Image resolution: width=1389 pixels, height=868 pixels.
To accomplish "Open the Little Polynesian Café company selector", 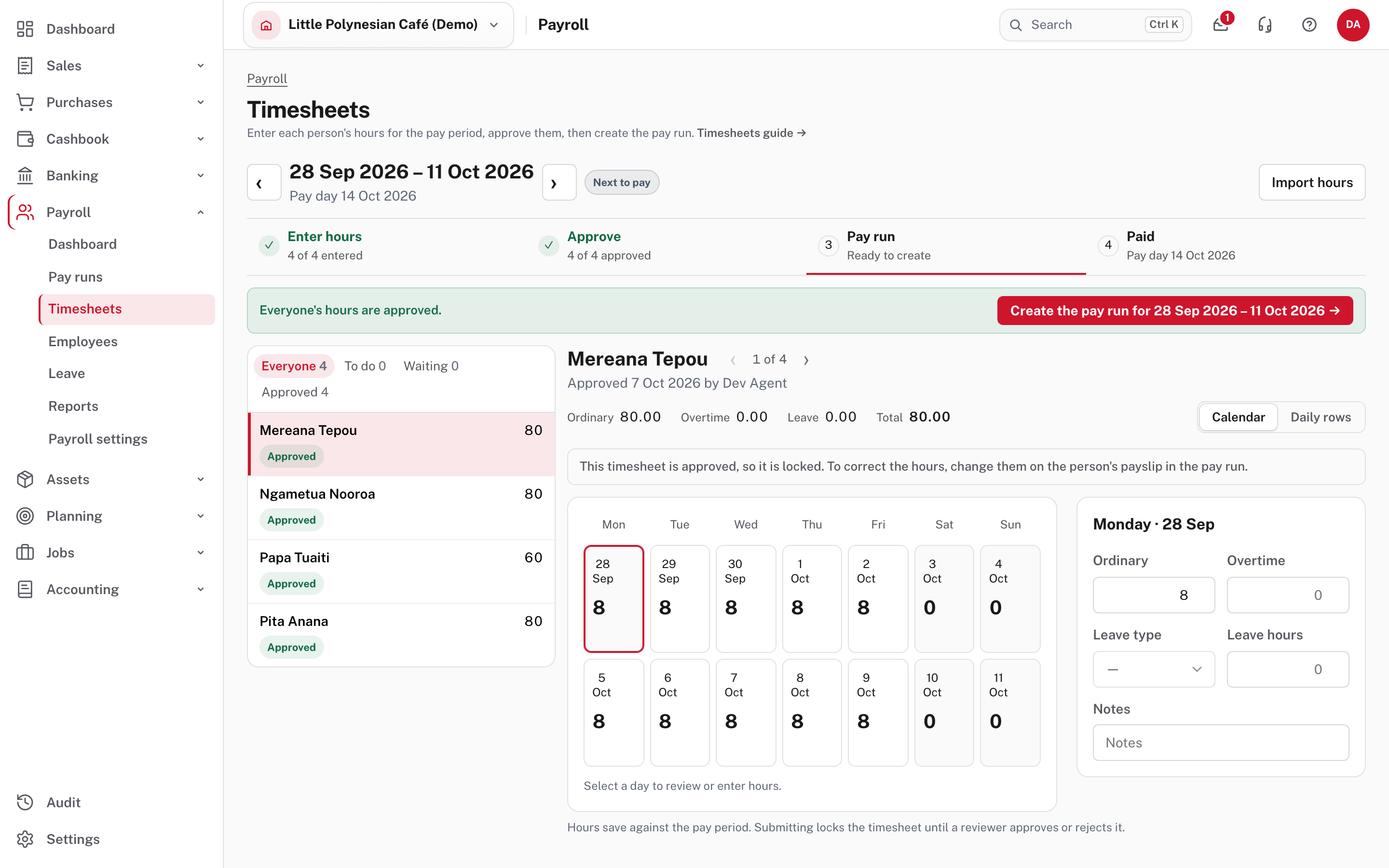I will [x=378, y=25].
